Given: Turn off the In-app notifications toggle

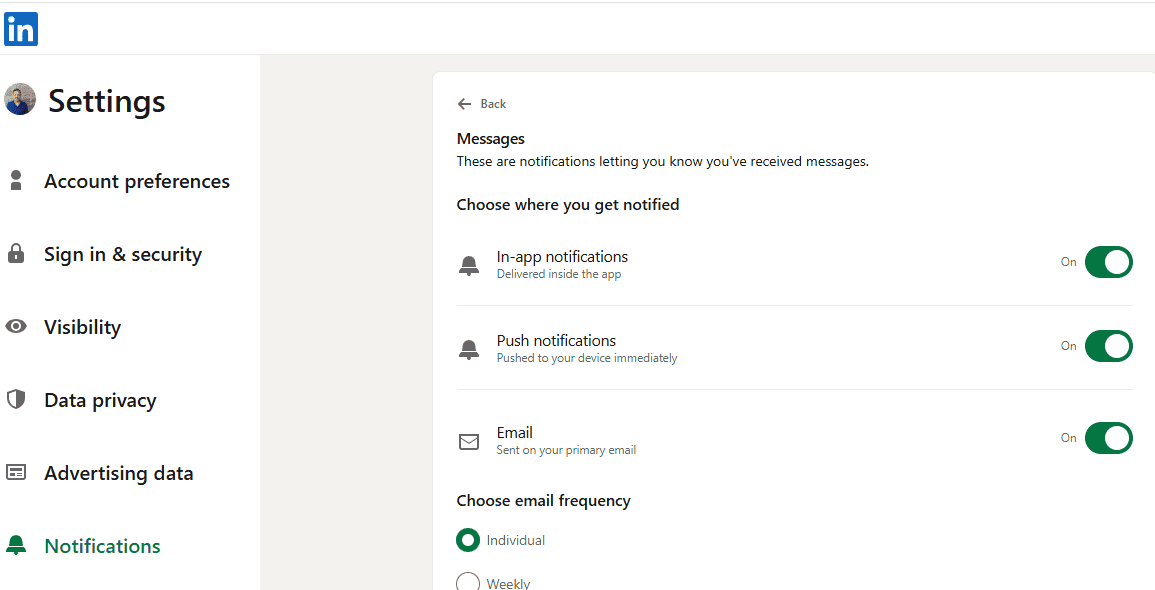Looking at the screenshot, I should click(1108, 262).
